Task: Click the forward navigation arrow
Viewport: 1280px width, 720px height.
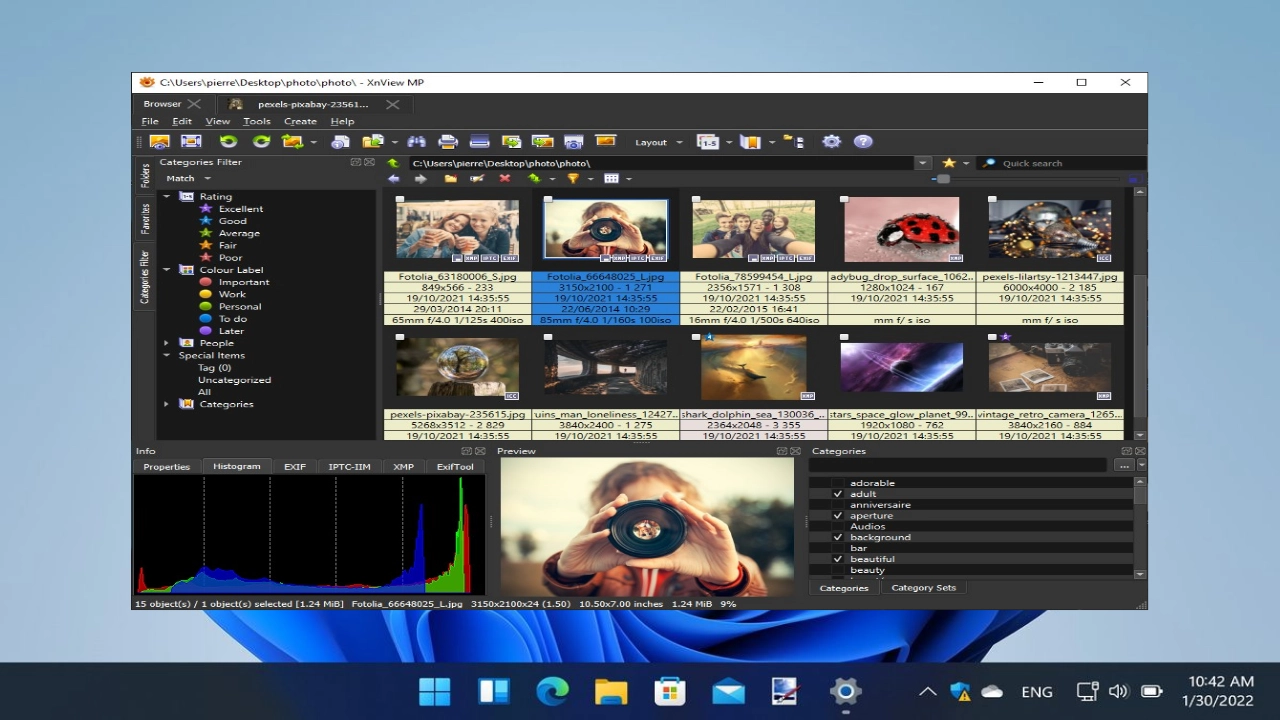Action: 420,179
